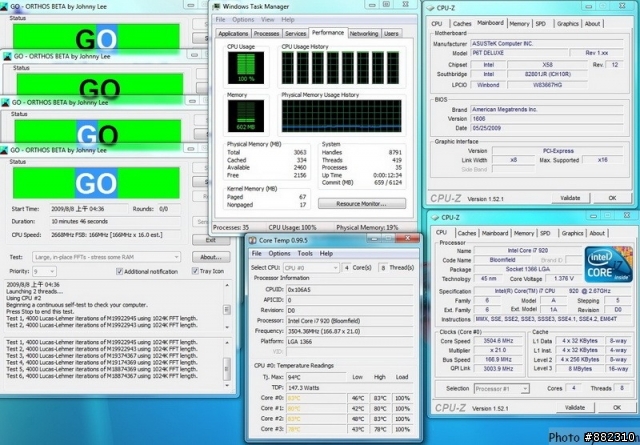
Task: Switch to Task Manager Processes tab
Action: (x=267, y=33)
